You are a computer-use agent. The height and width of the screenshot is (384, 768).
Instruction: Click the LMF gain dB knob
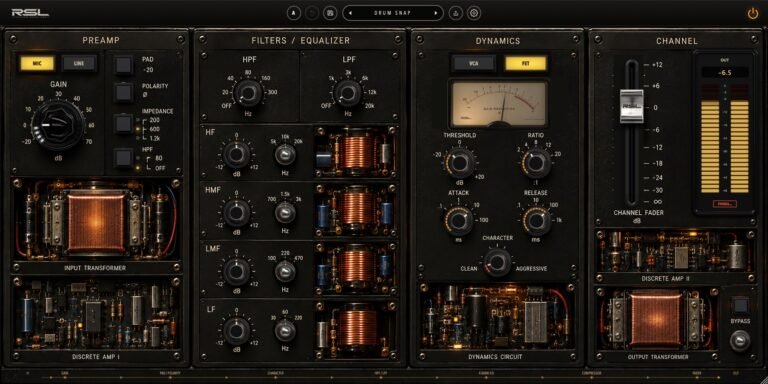point(237,272)
